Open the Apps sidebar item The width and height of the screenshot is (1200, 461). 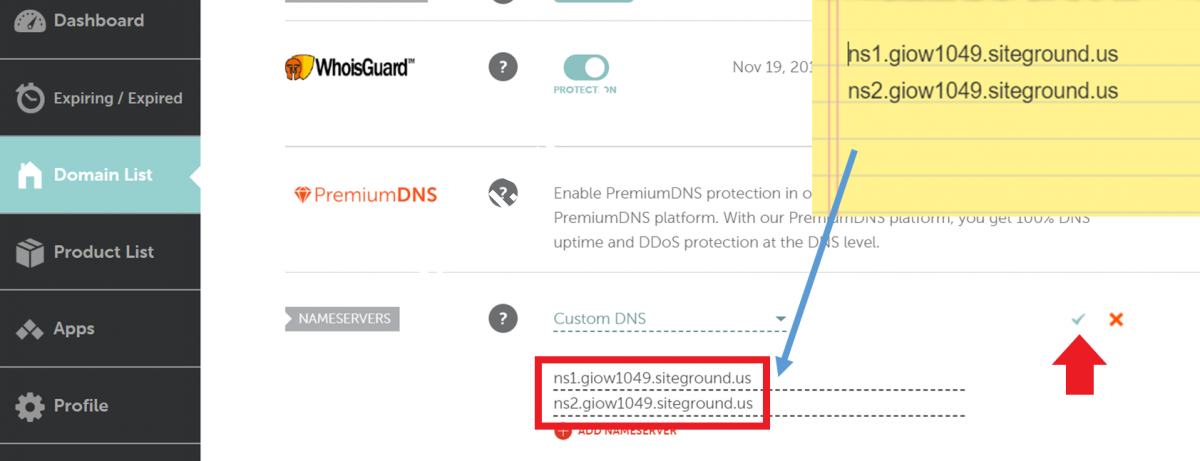coord(74,329)
